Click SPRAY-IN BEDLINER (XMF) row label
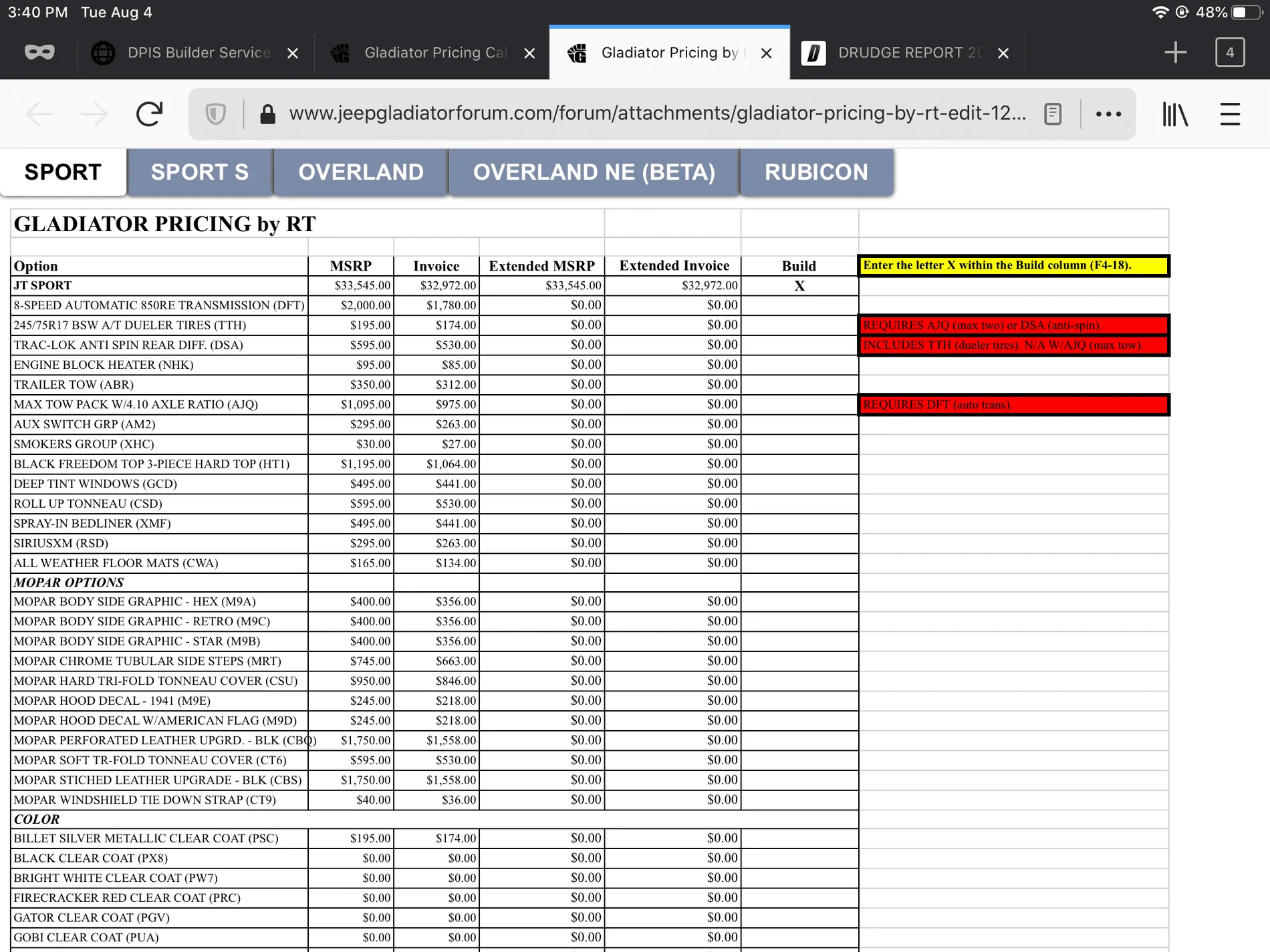The image size is (1270, 952). tap(92, 524)
